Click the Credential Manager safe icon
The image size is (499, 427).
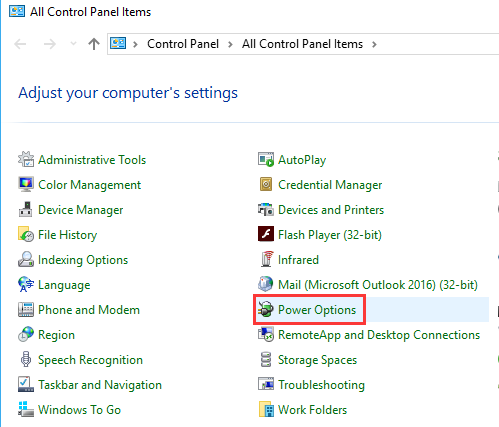click(x=266, y=184)
